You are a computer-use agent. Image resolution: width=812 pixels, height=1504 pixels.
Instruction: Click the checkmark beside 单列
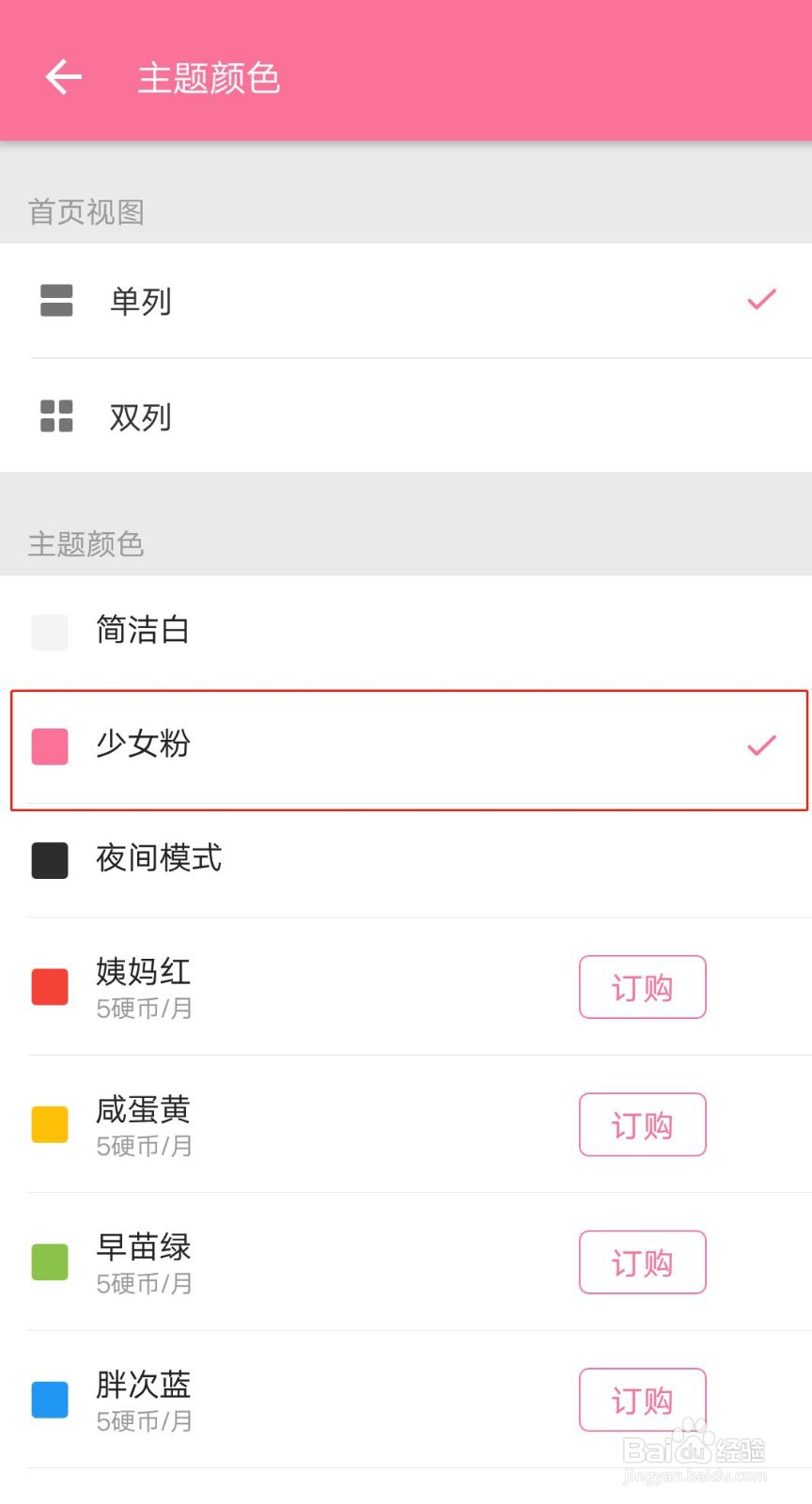761,300
